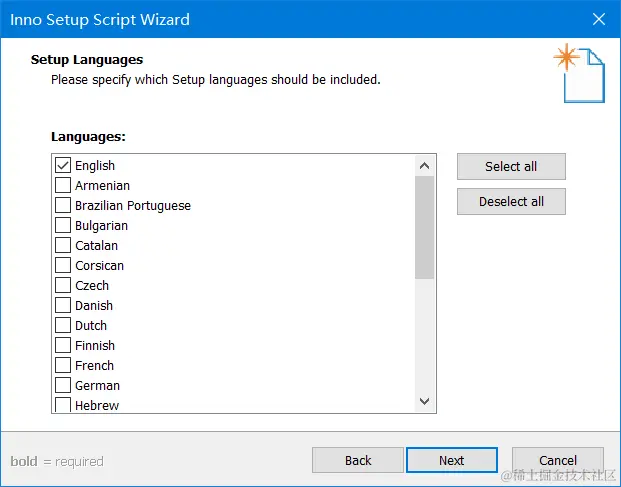Click the Finnish label text
Viewport: 621px width, 487px height.
tap(95, 345)
